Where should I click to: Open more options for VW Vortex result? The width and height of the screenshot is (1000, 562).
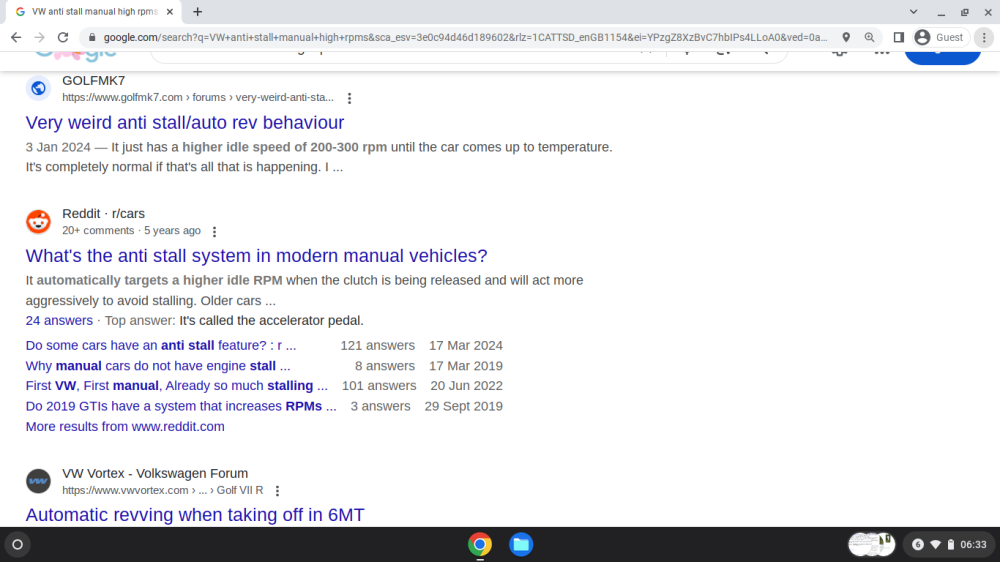(277, 491)
